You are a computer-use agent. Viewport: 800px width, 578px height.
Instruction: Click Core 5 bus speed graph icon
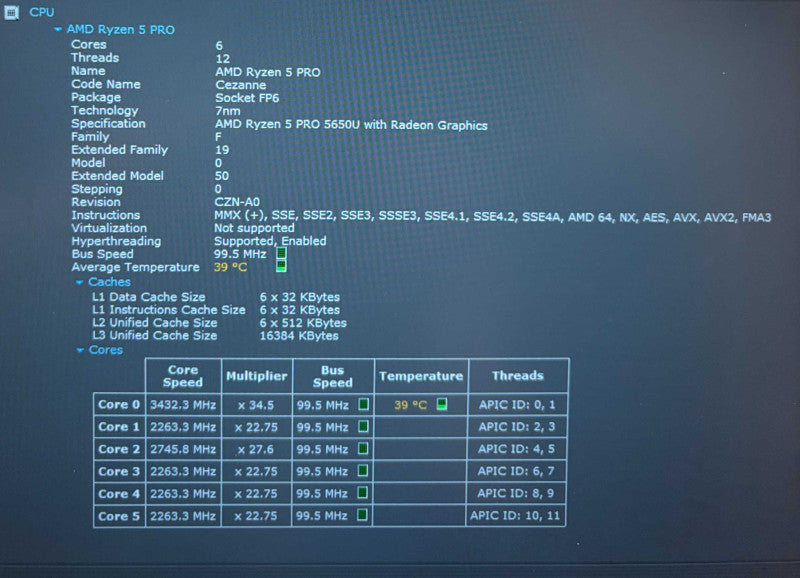362,515
